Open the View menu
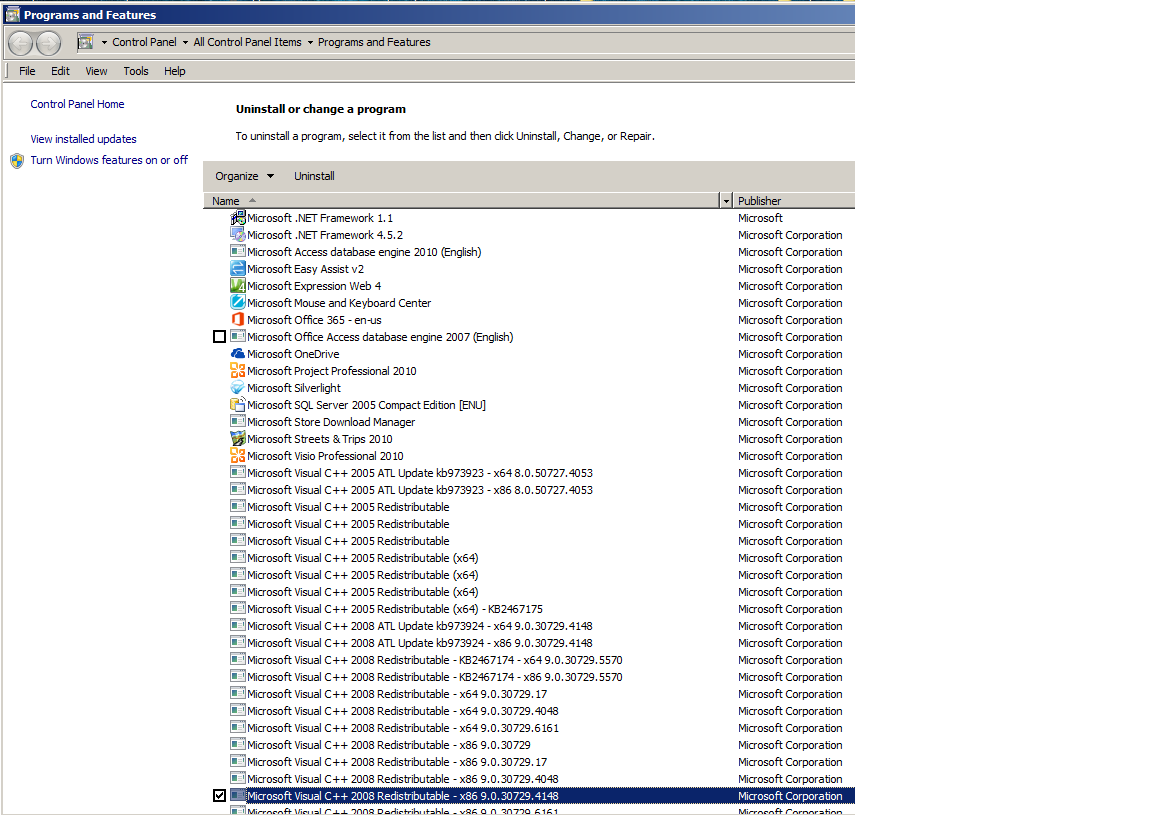 click(x=96, y=71)
